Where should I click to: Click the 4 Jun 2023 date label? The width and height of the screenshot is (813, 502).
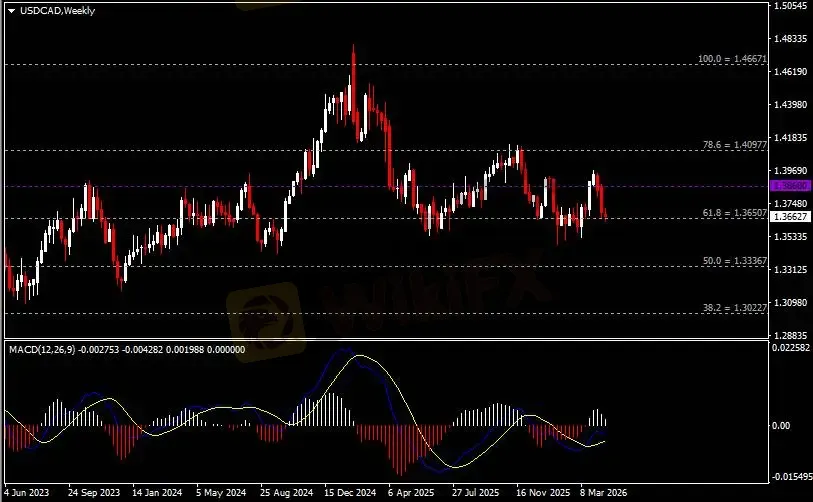tap(26, 492)
